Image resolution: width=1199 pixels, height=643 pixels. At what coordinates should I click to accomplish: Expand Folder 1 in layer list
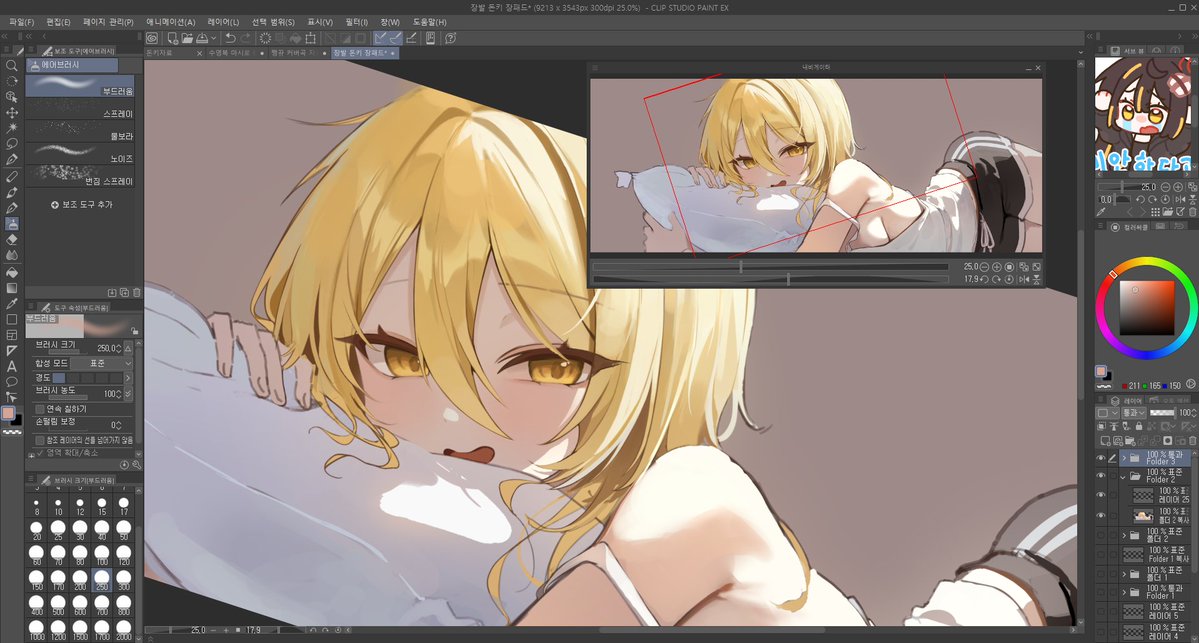coord(1124,592)
